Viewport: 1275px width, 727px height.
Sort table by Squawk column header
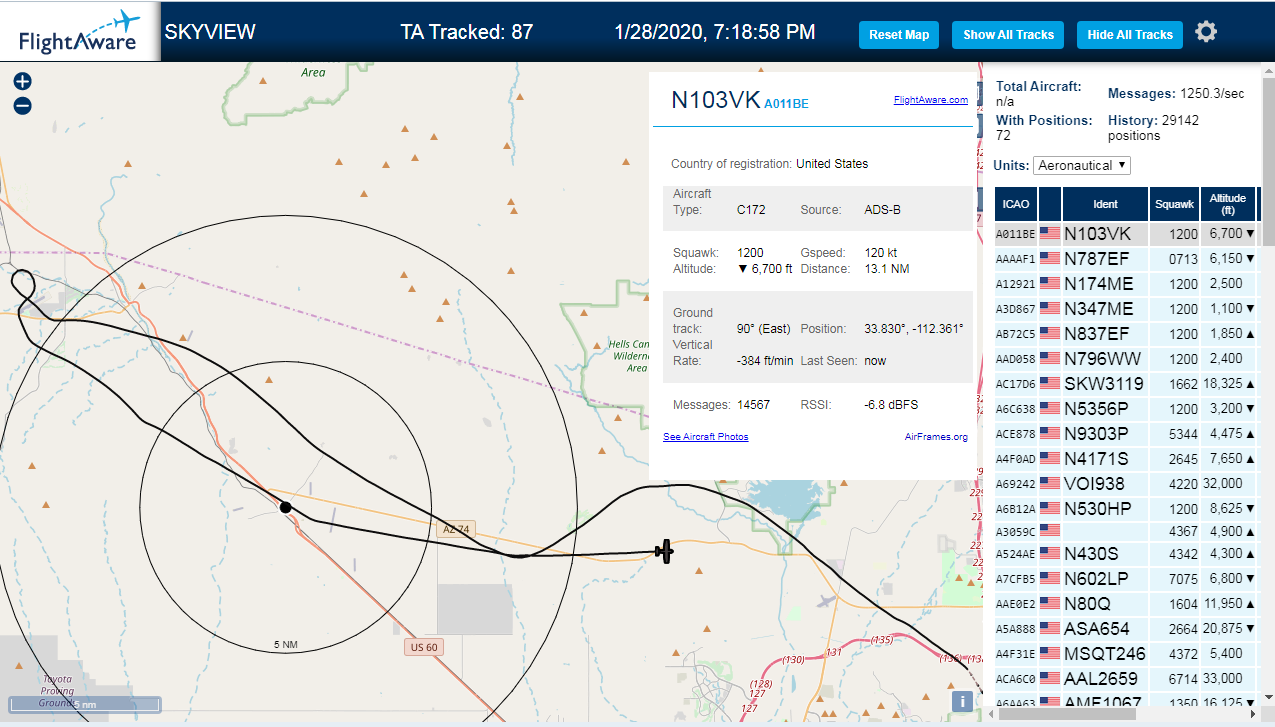coord(1174,204)
